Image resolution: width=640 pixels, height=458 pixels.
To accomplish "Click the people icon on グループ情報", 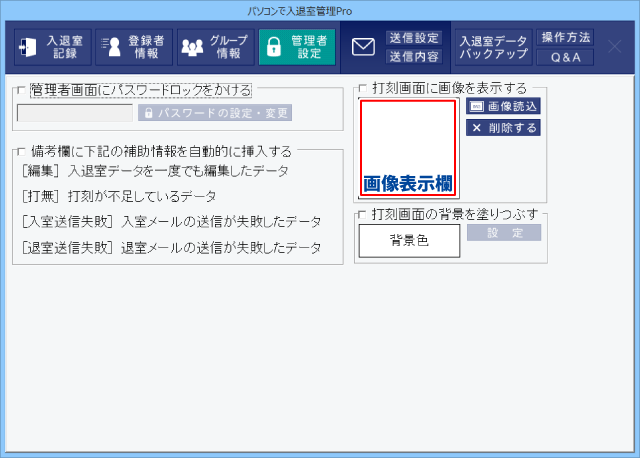I will point(192,47).
